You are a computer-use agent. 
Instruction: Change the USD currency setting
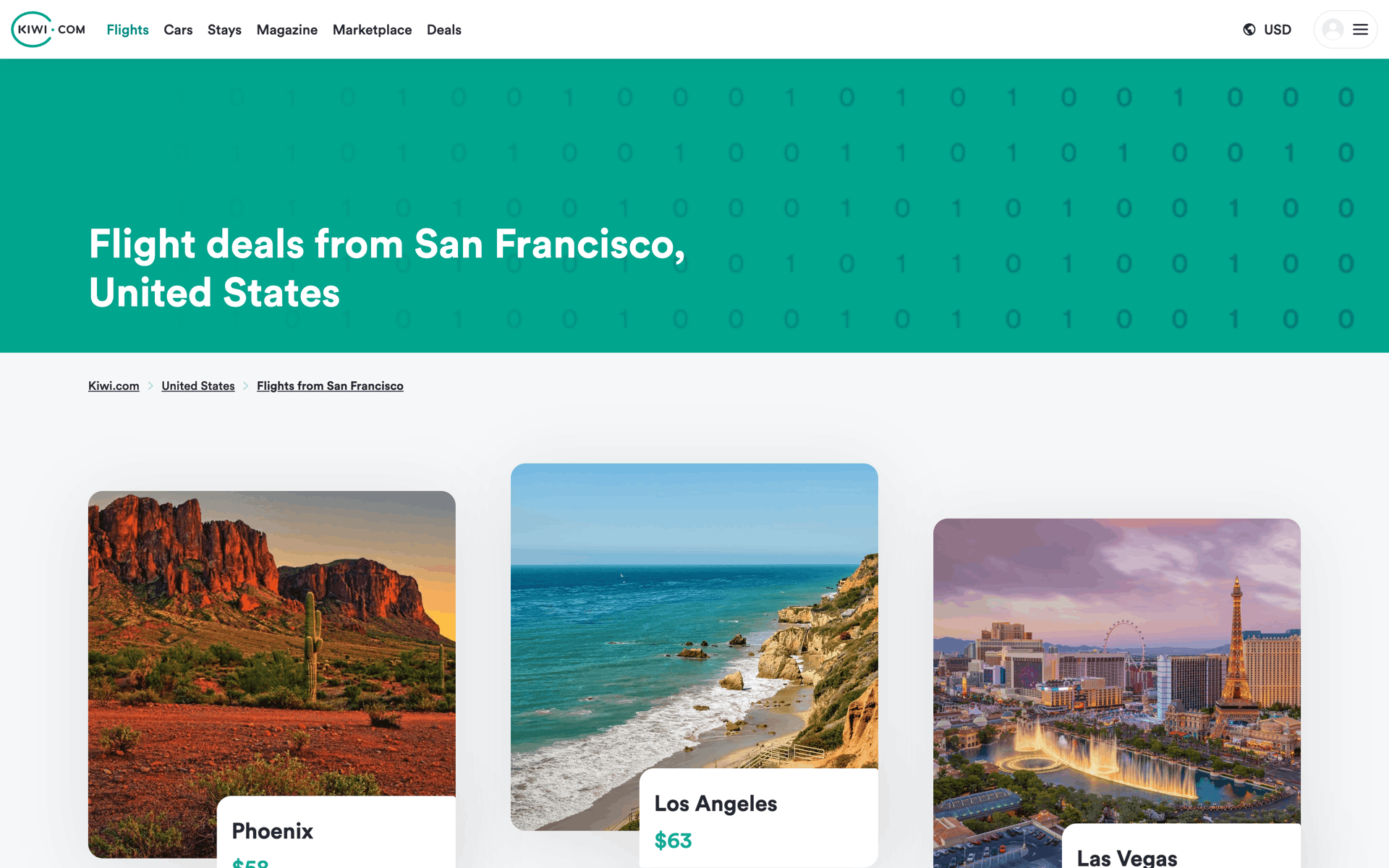pos(1278,30)
